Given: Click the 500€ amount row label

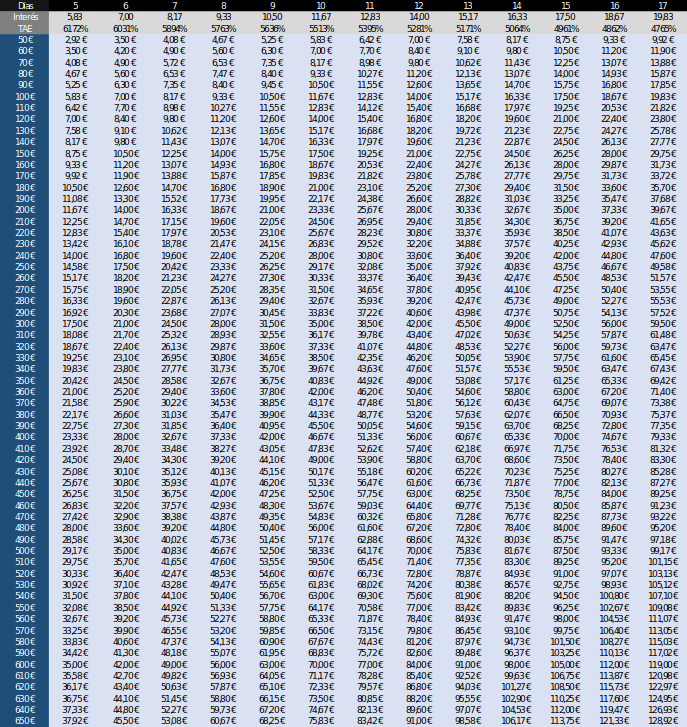Looking at the screenshot, I should (x=25, y=550).
